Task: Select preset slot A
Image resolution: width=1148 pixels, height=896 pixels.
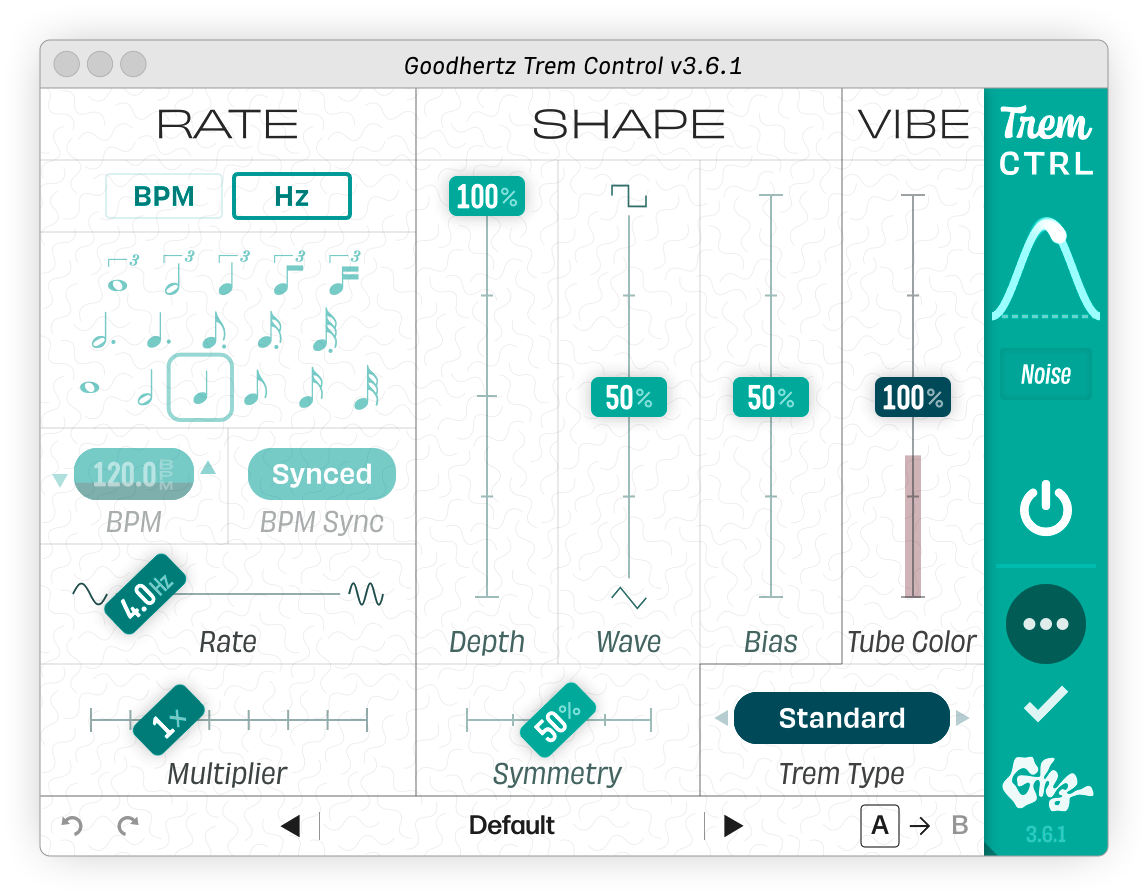Action: click(x=879, y=826)
